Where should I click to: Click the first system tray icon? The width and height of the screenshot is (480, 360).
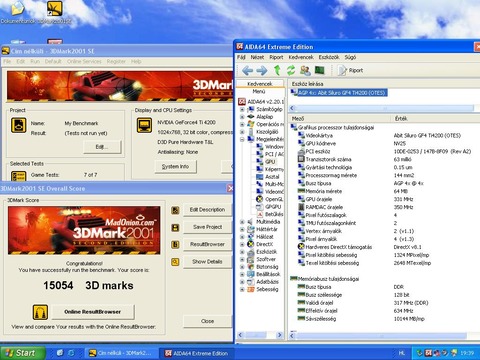coord(420,353)
